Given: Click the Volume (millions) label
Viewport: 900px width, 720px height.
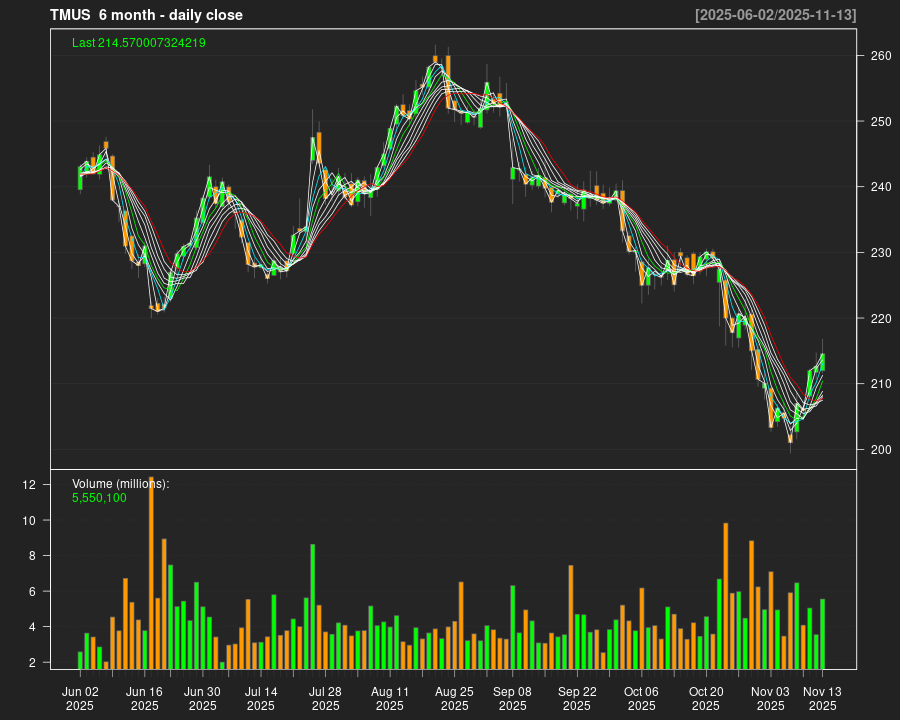Looking at the screenshot, I should (121, 484).
